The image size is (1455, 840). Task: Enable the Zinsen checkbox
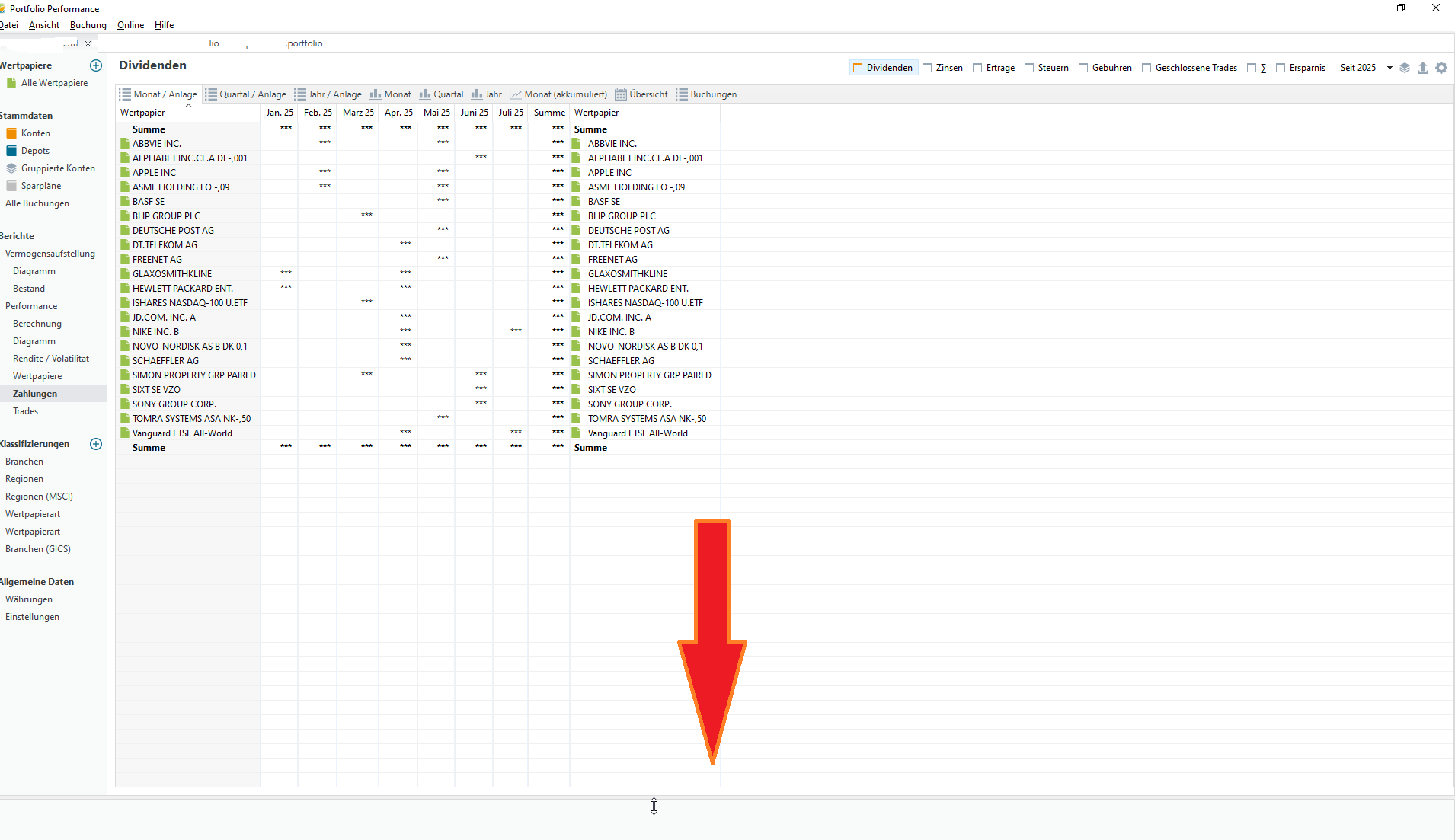click(927, 68)
